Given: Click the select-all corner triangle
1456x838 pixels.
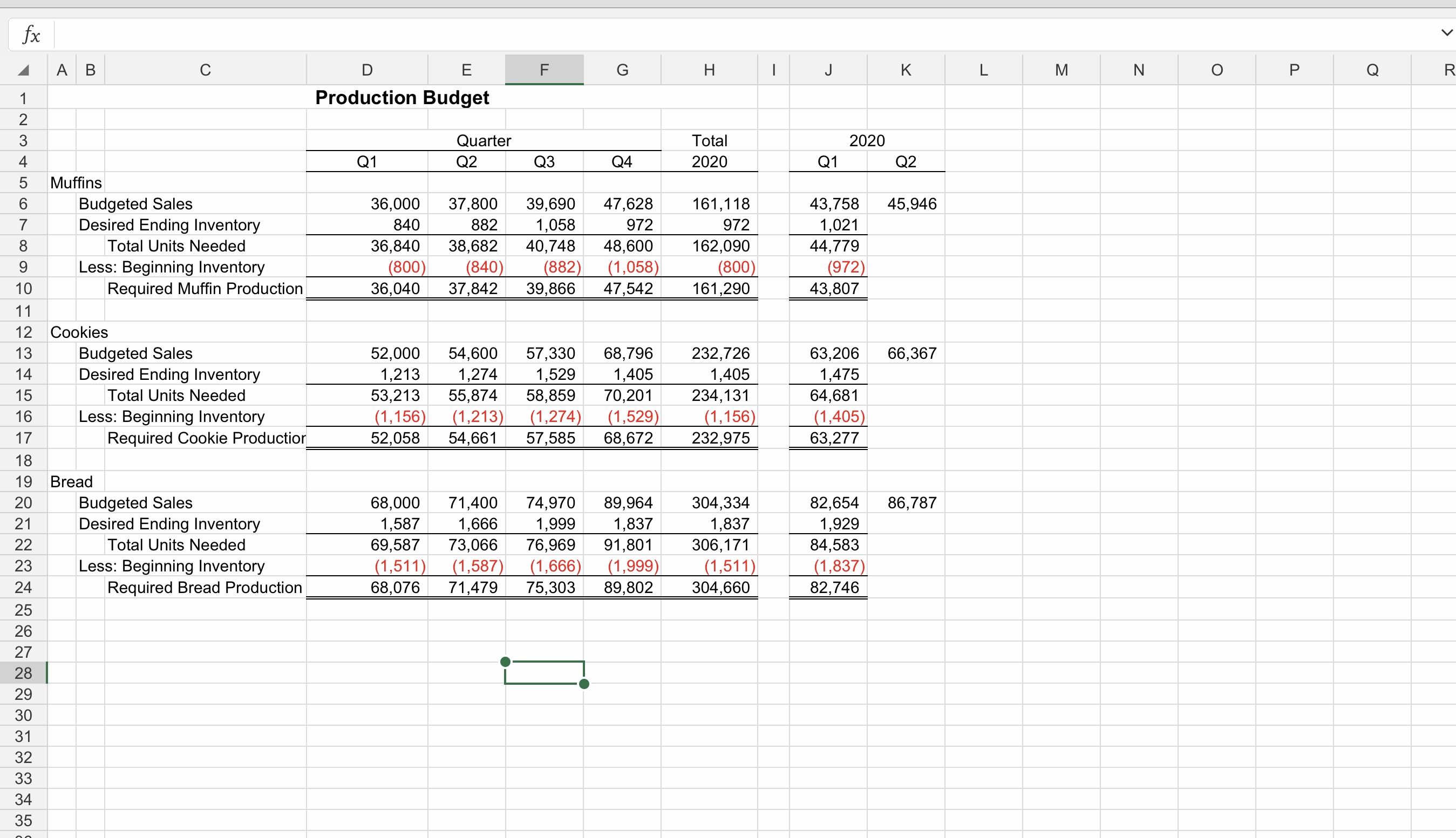Looking at the screenshot, I should coord(23,70).
